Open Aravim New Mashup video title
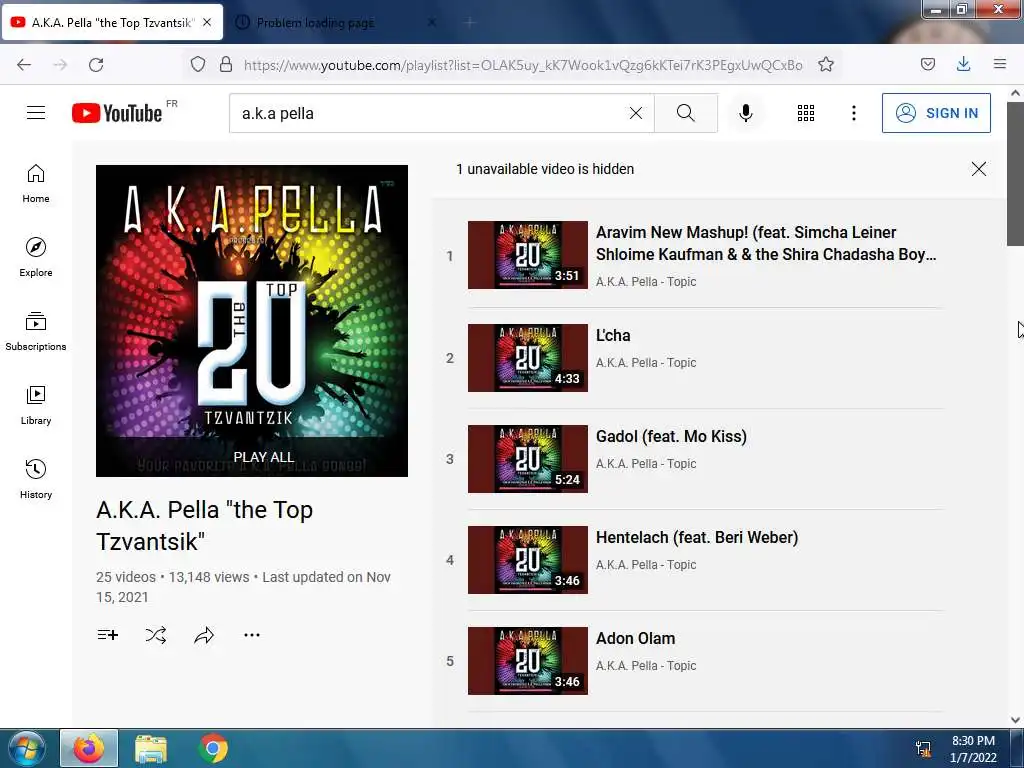The image size is (1024, 768). click(x=766, y=243)
